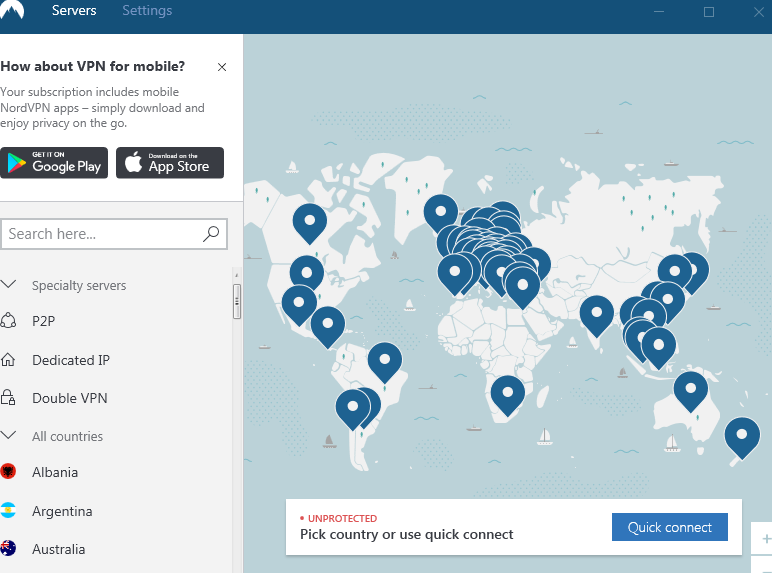Collapse the Specialty servers section

tap(8, 285)
